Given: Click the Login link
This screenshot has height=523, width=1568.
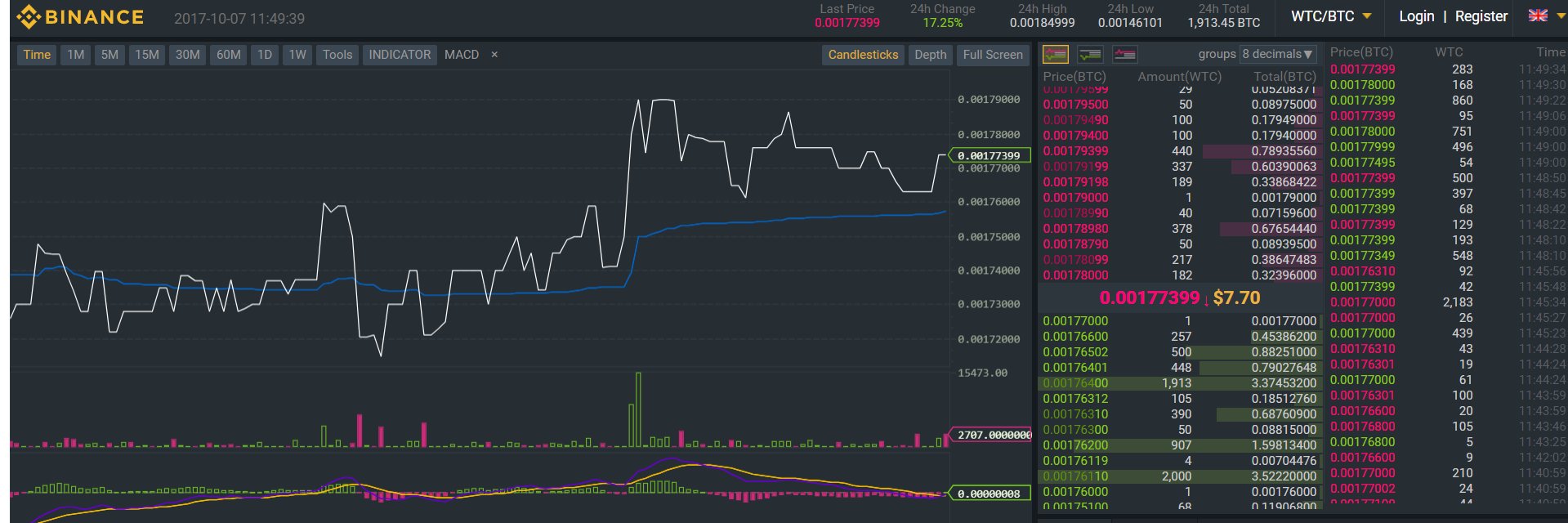Looking at the screenshot, I should [x=1416, y=16].
